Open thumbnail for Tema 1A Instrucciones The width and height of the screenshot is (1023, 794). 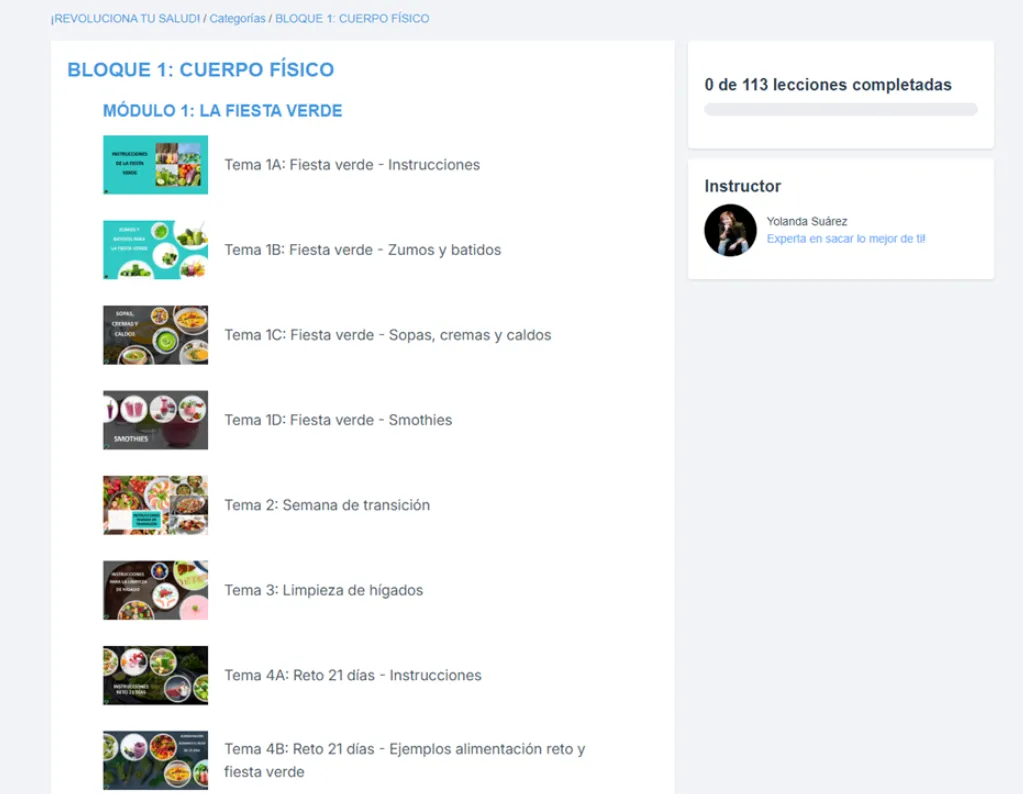pyautogui.click(x=155, y=164)
